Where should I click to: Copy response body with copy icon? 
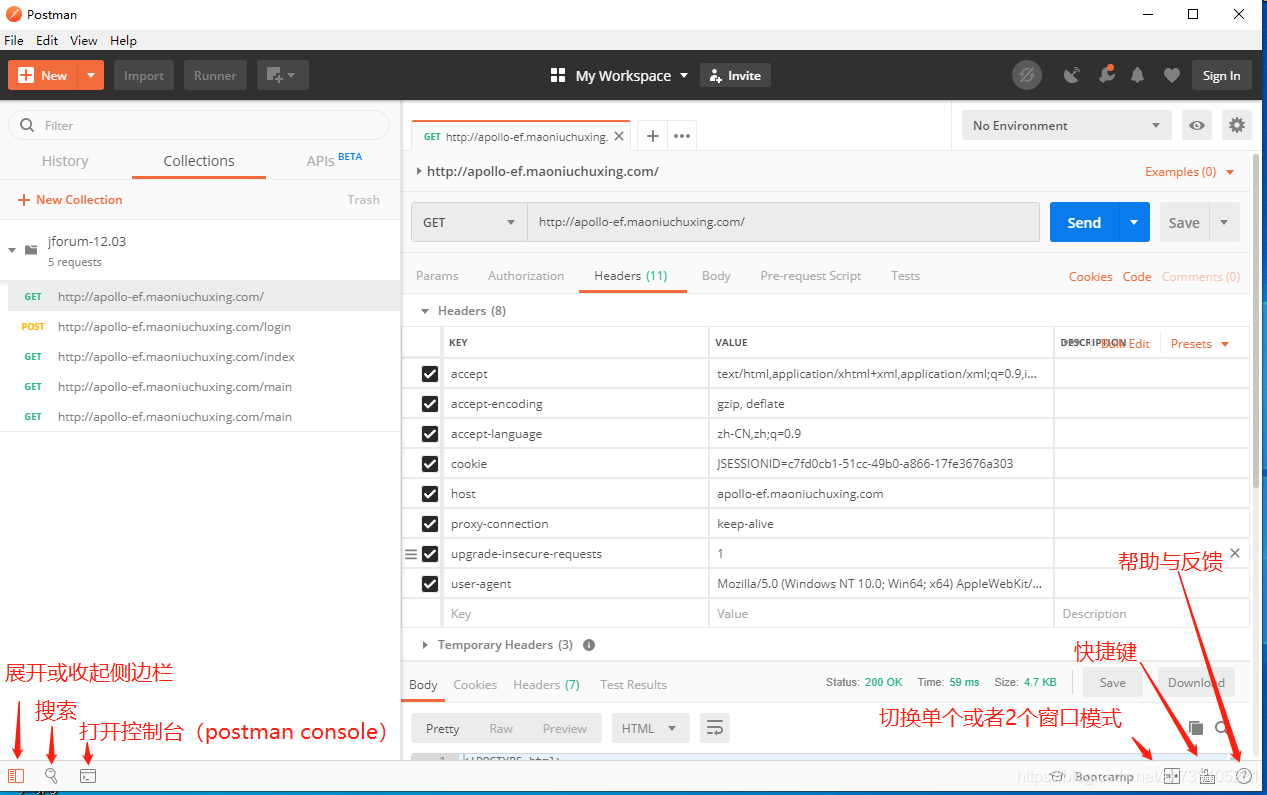coord(1195,728)
